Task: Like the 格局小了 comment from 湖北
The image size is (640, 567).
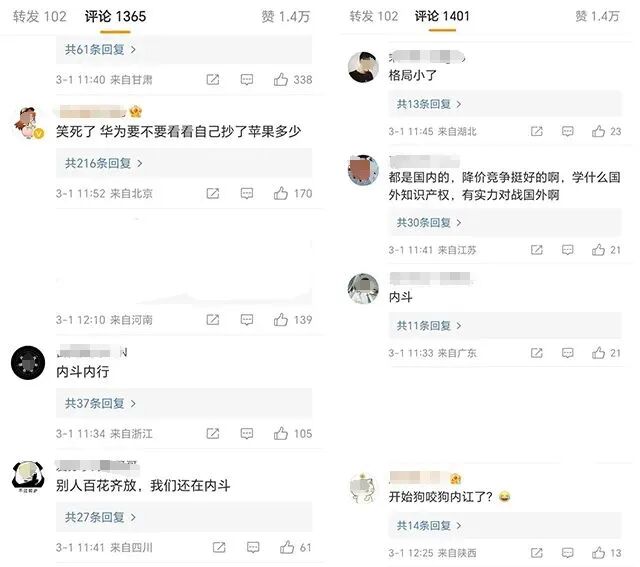Action: click(598, 131)
